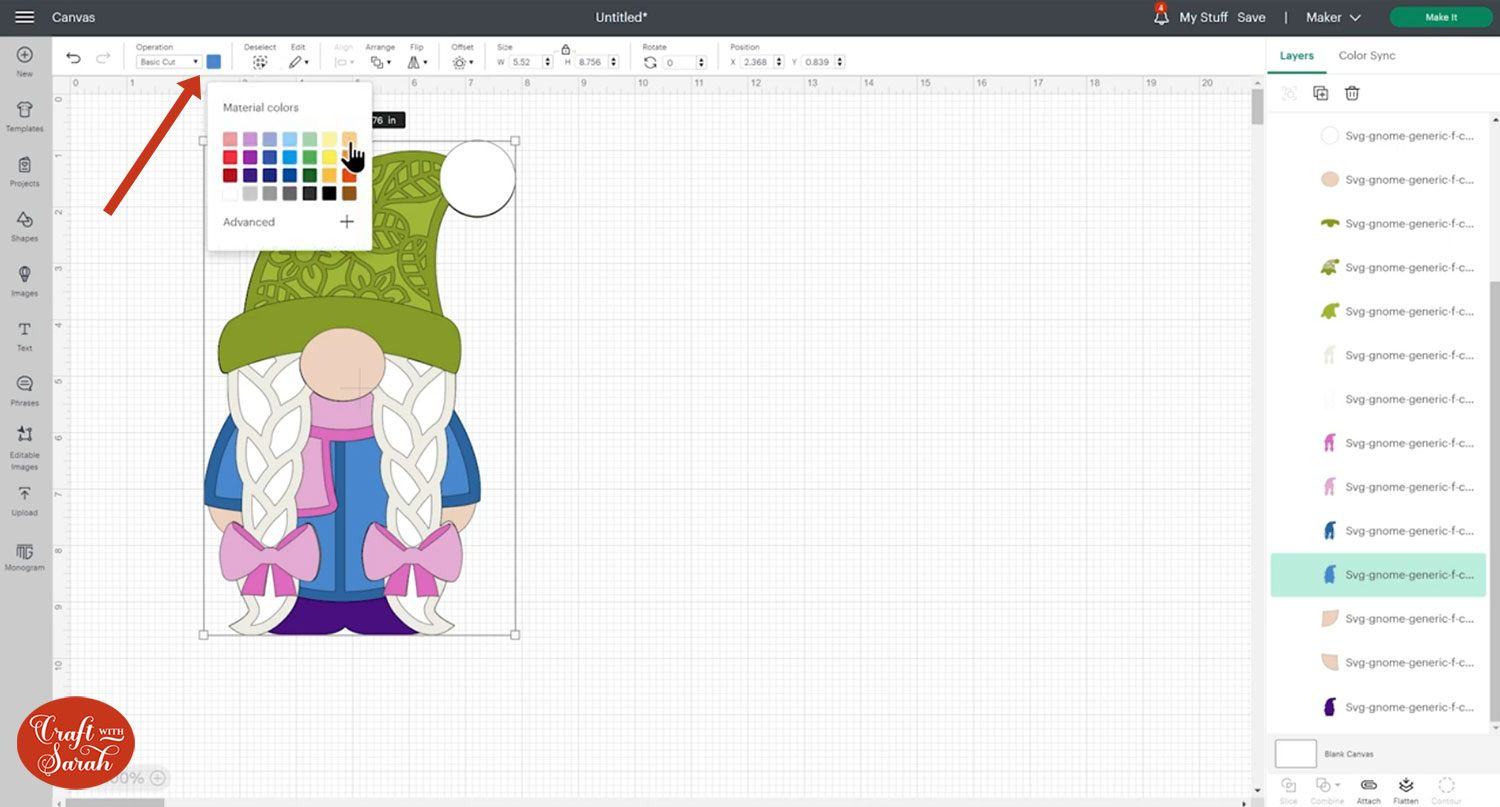The height and width of the screenshot is (807, 1500).
Task: Pick the black material color swatch
Action: [x=329, y=193]
